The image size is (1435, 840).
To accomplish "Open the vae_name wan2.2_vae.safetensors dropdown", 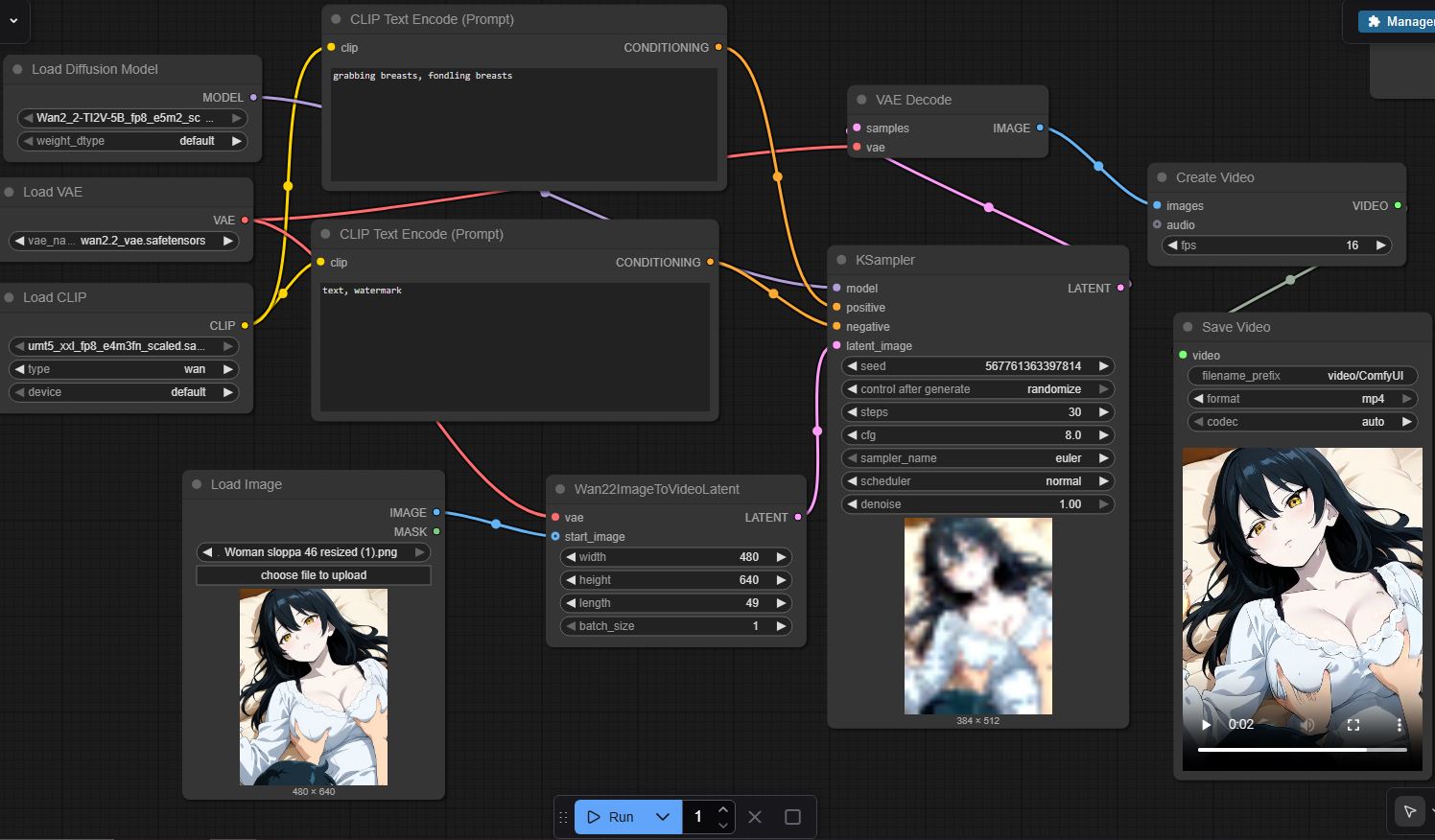I will [124, 241].
